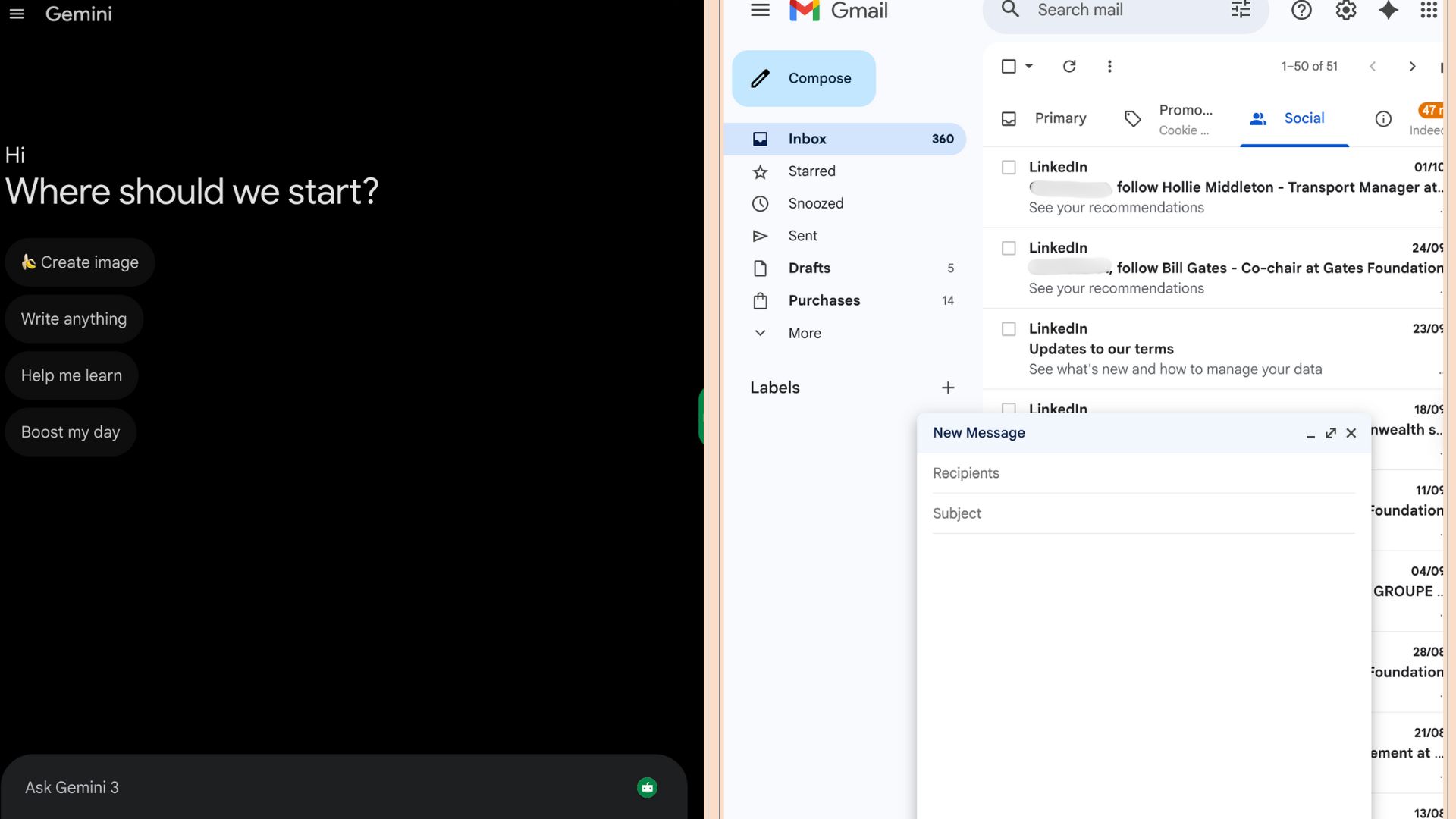Open Gmail settings gear
This screenshot has height=819, width=1456.
(1345, 11)
